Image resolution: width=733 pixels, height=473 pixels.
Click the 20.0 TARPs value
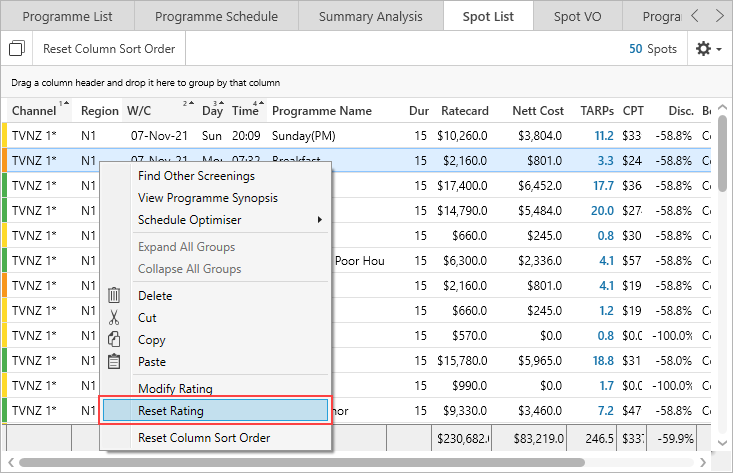click(602, 211)
